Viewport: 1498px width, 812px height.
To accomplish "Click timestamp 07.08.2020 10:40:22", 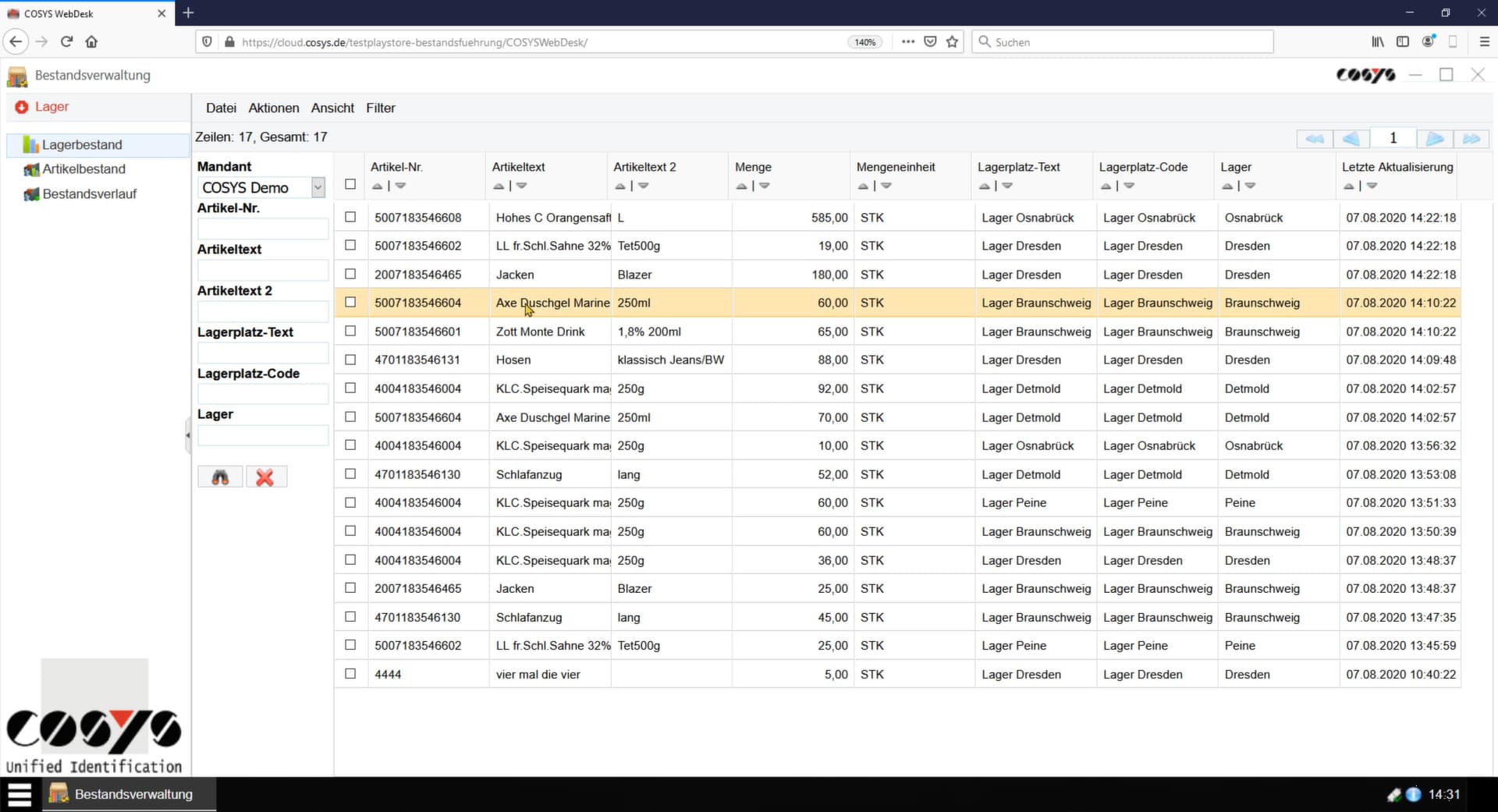I will pyautogui.click(x=1400, y=674).
